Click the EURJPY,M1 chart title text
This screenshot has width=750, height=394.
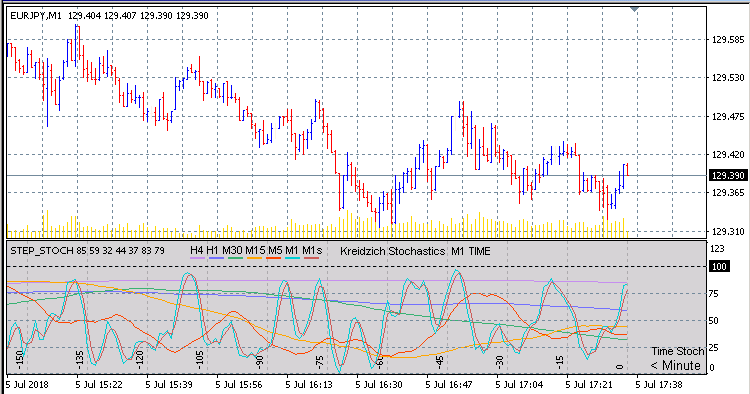coord(36,16)
